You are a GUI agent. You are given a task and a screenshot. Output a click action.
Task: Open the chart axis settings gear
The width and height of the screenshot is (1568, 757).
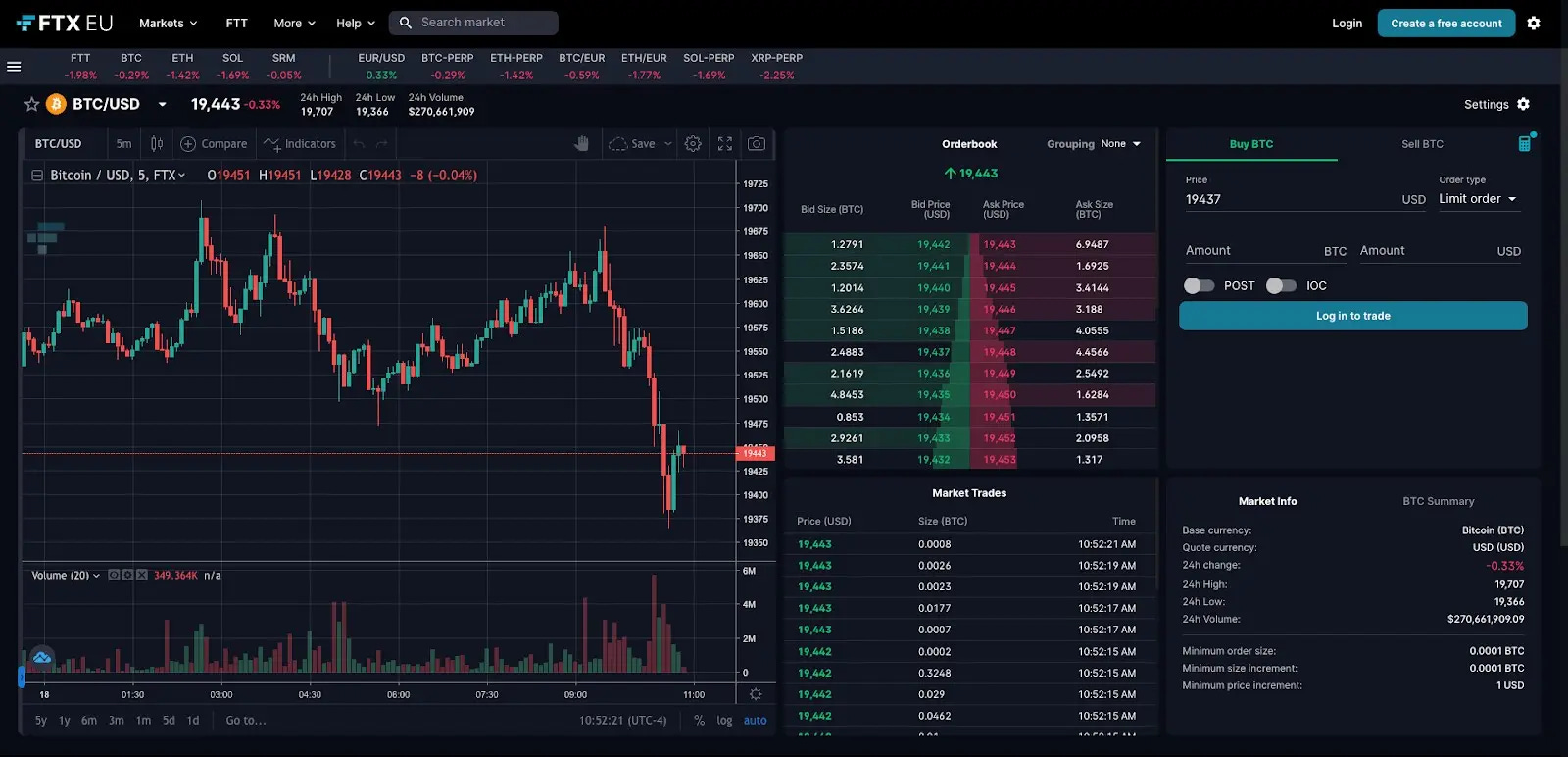756,694
